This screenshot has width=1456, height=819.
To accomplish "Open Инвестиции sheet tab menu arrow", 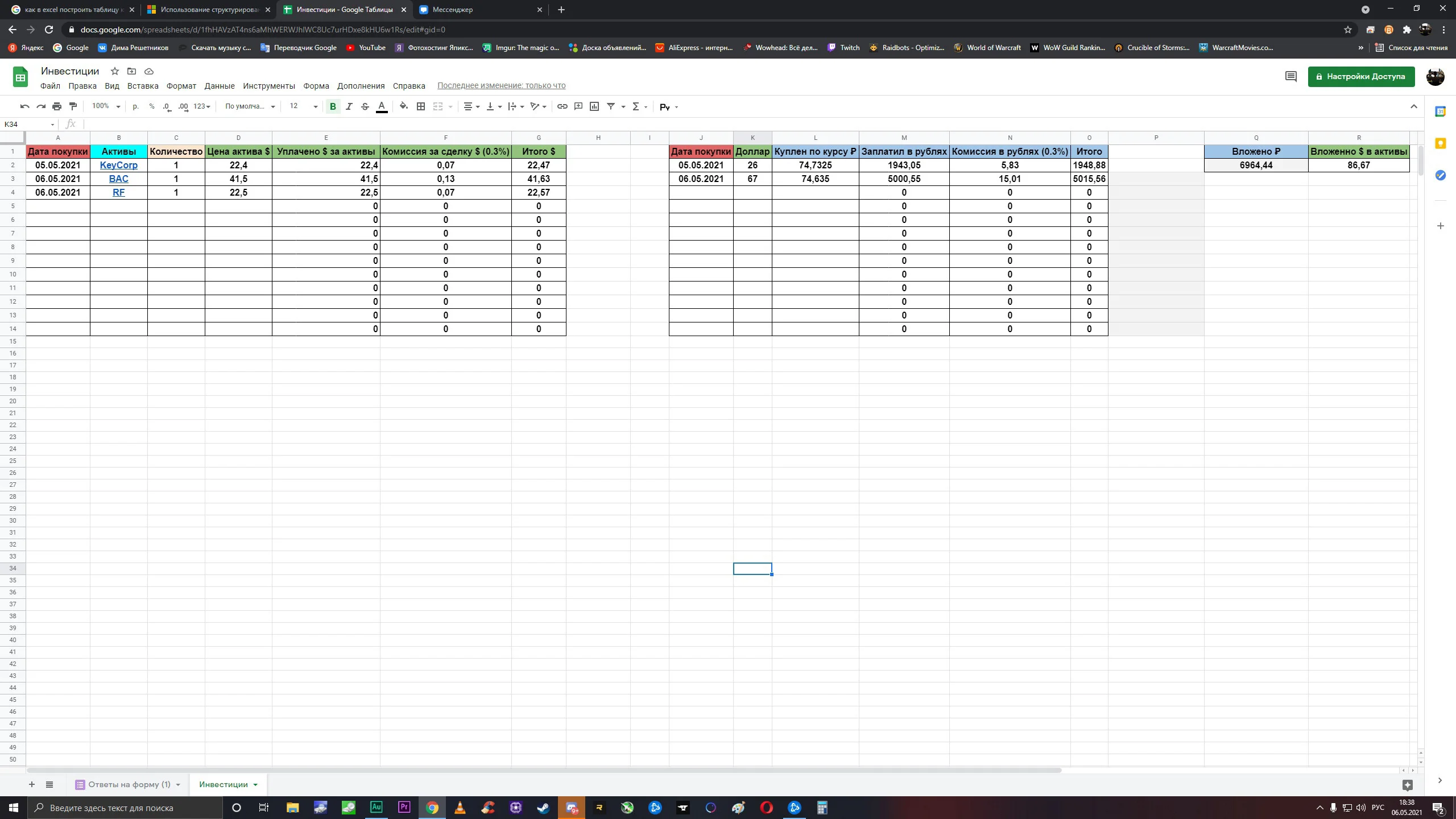I will point(255,785).
